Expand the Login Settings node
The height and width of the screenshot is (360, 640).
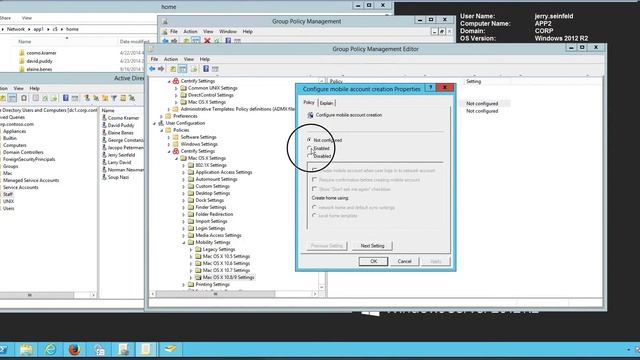point(184,228)
